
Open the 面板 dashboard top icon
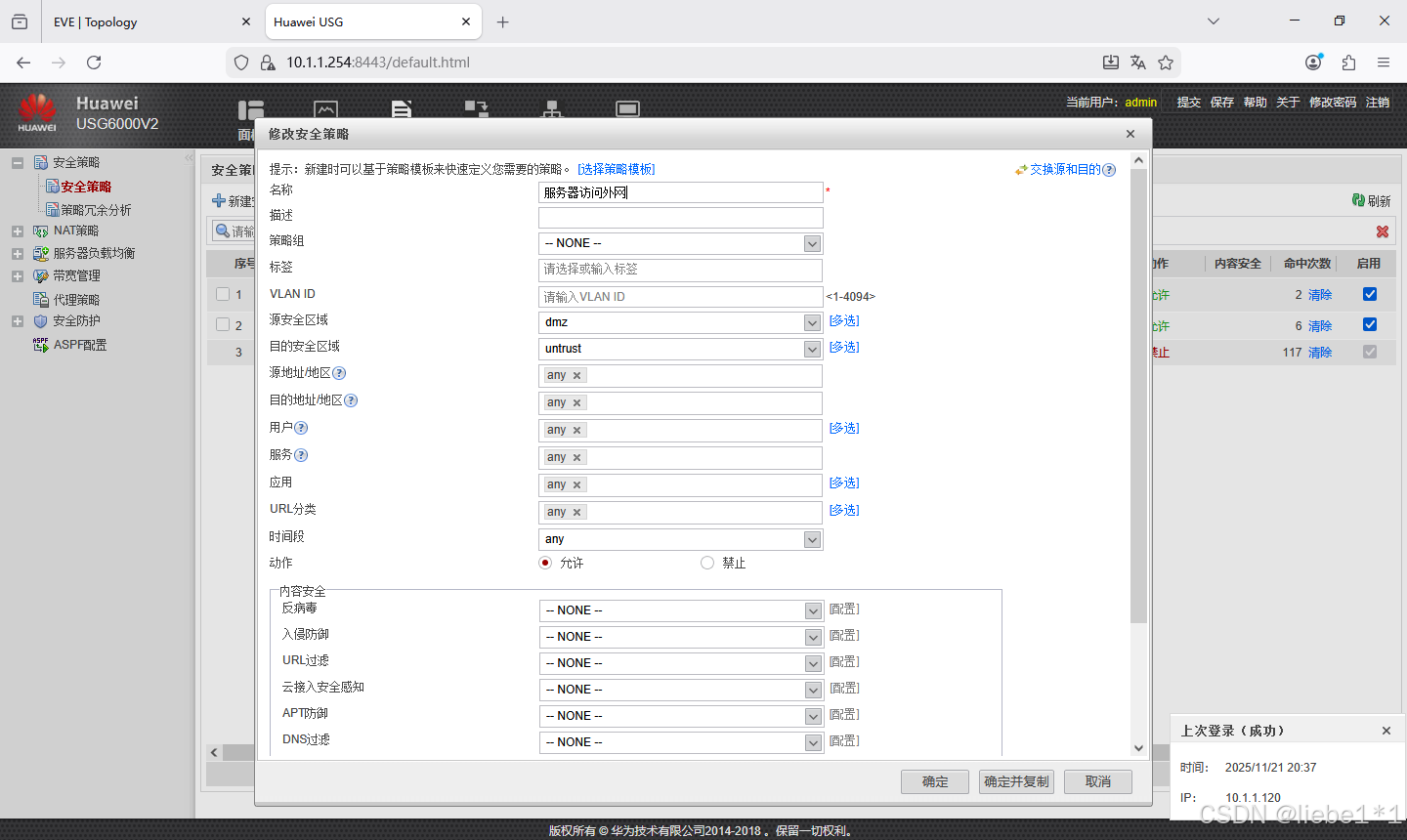click(x=251, y=110)
